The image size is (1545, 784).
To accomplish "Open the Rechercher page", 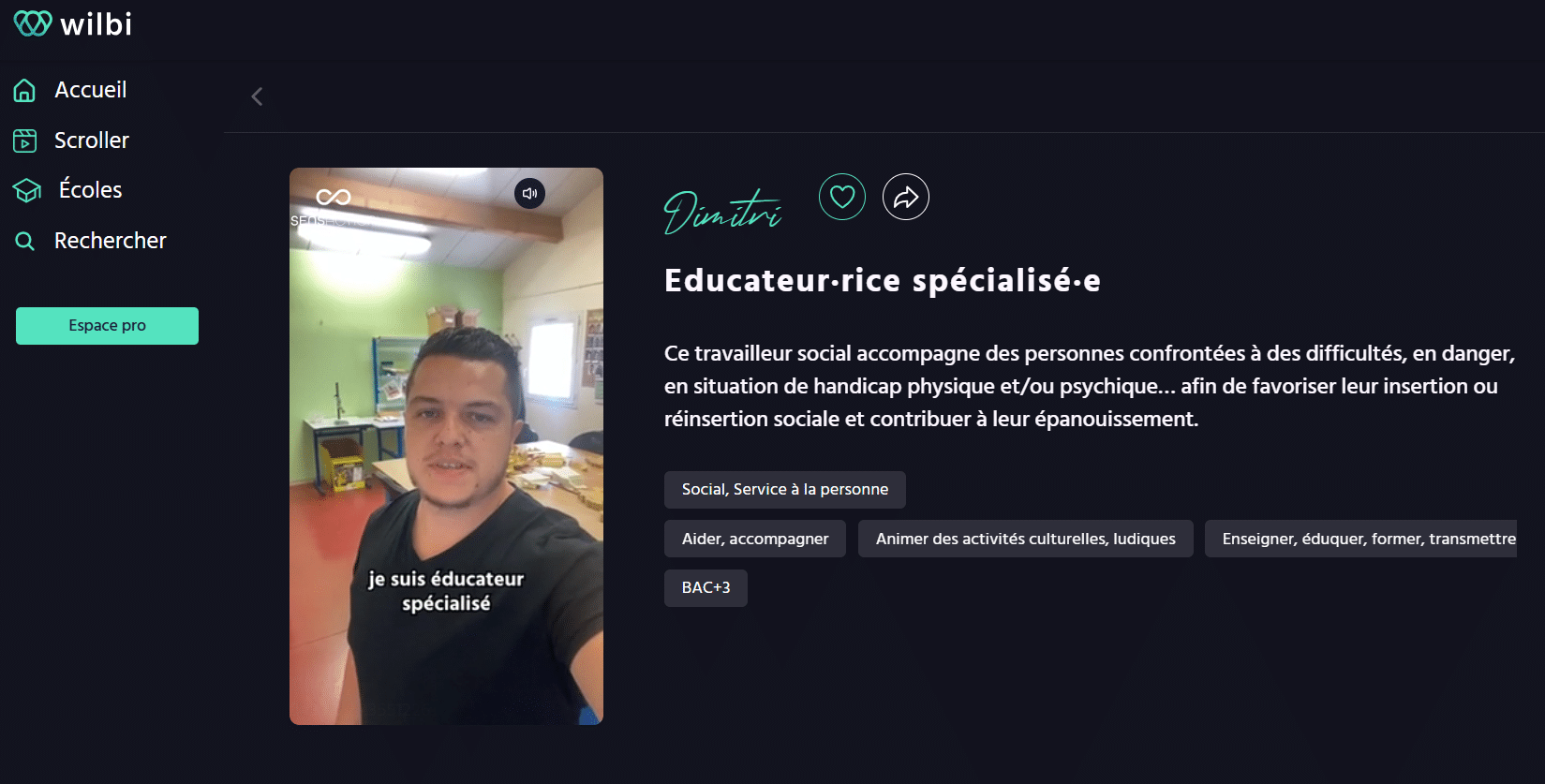I will (x=110, y=241).
